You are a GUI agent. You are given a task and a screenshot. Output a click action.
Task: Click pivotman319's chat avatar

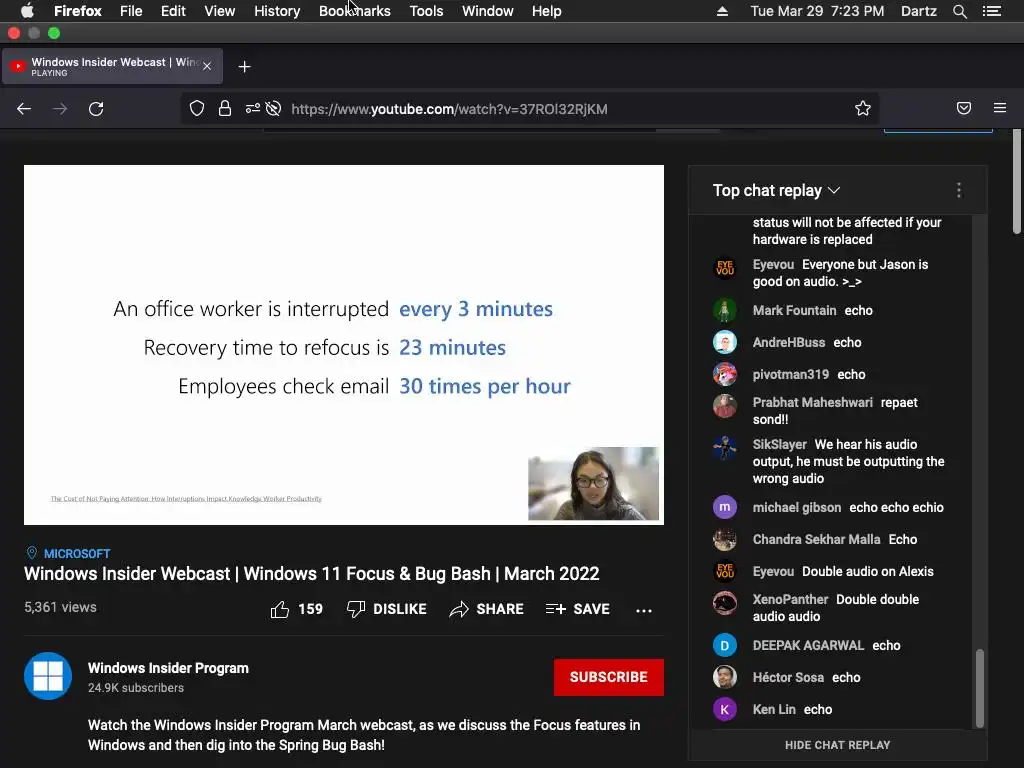click(x=725, y=374)
